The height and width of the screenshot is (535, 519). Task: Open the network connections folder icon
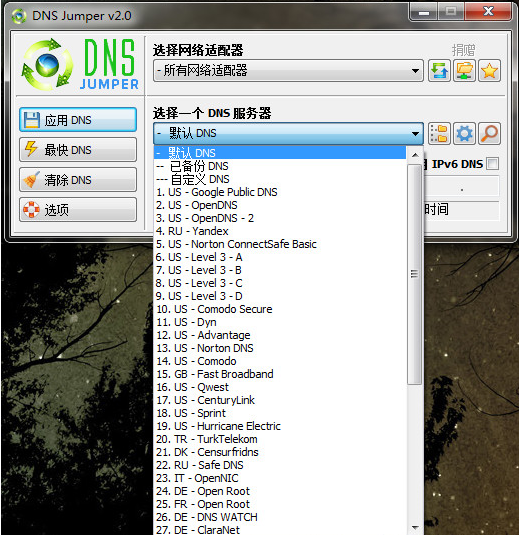[464, 71]
